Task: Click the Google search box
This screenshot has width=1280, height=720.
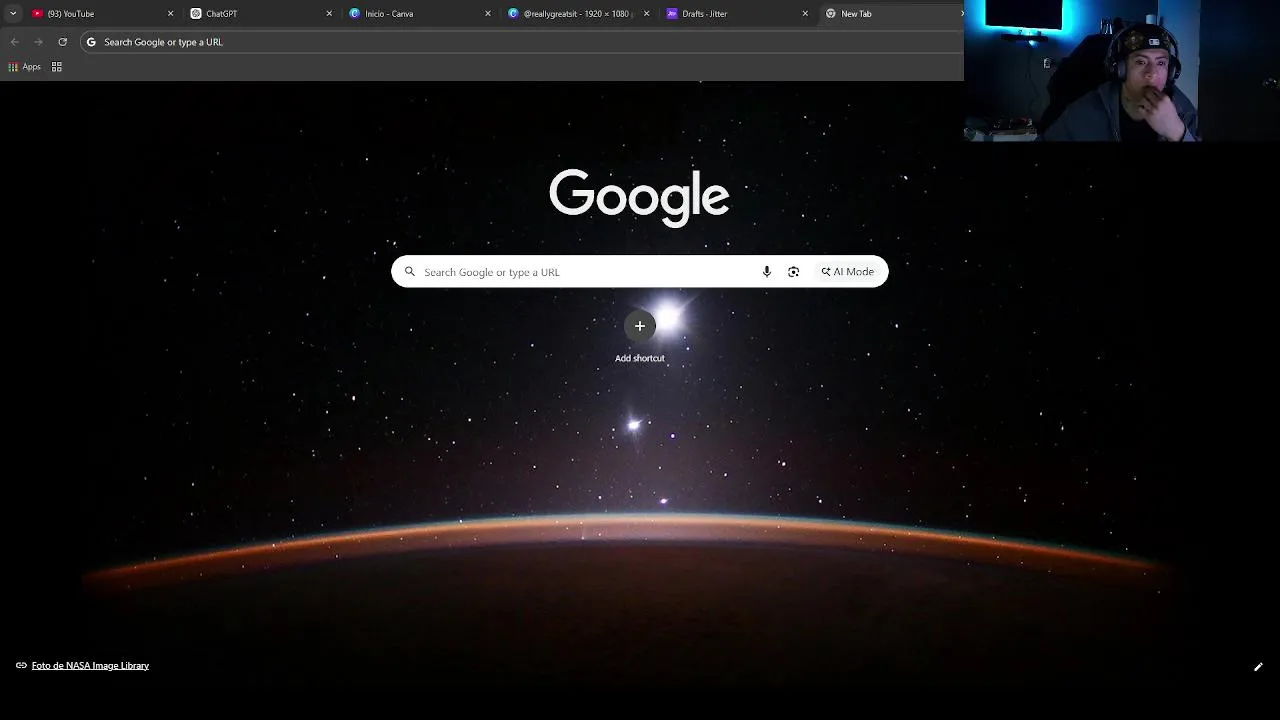Action: tap(639, 272)
